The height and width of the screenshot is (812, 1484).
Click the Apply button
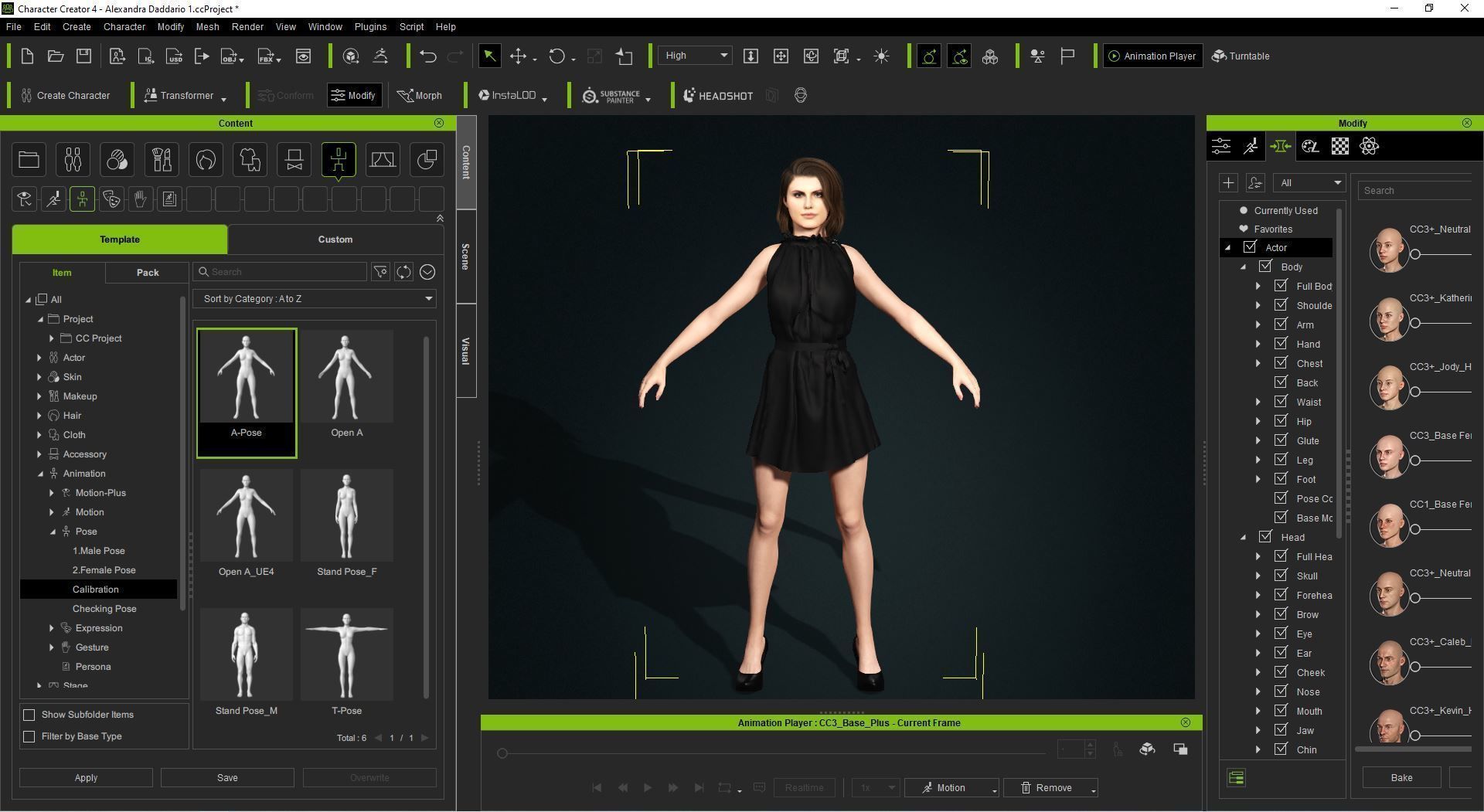point(86,777)
